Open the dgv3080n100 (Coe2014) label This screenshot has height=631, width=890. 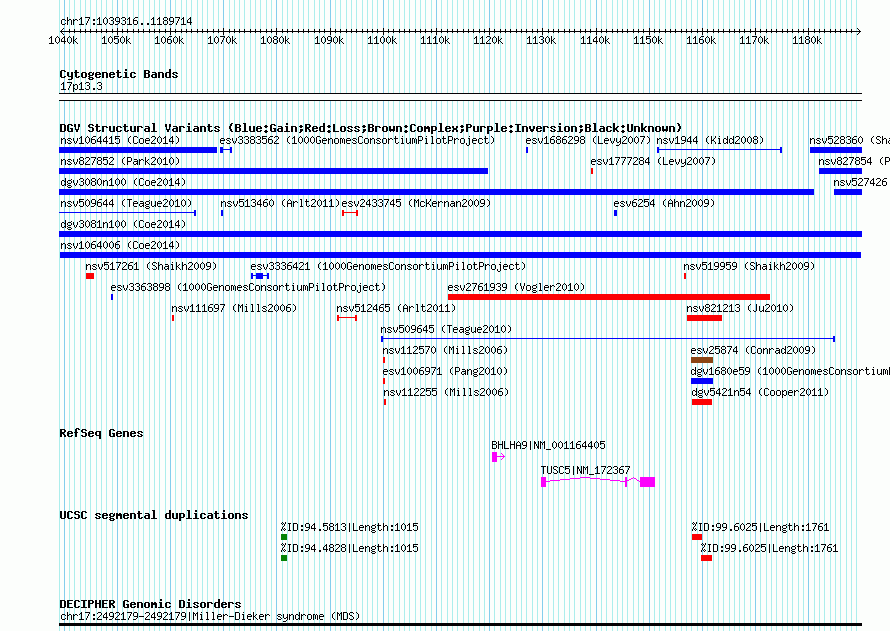click(123, 182)
